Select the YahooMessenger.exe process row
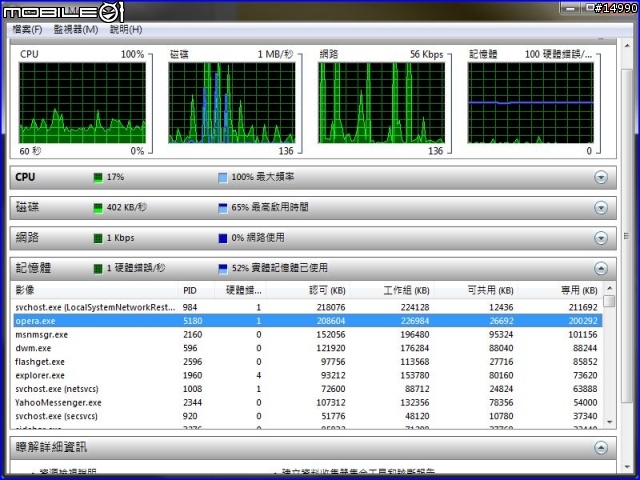Image resolution: width=640 pixels, height=480 pixels. (307, 402)
